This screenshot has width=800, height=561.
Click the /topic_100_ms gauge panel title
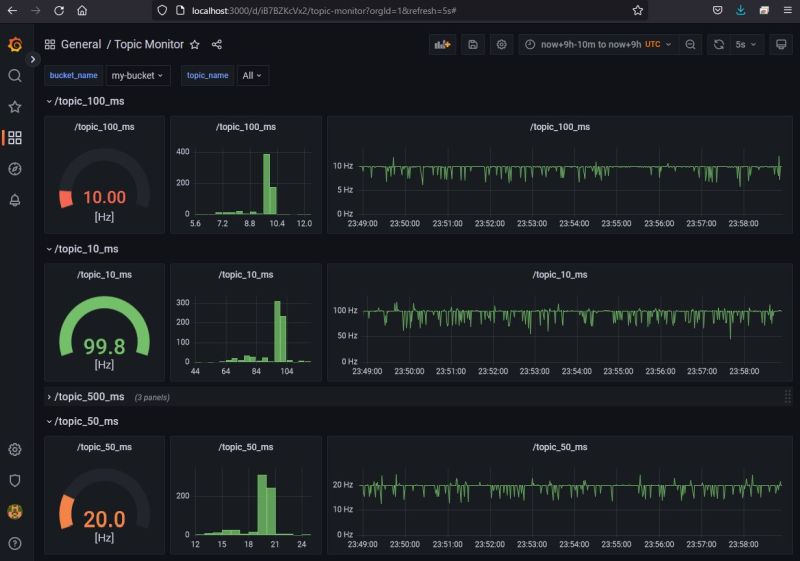pyautogui.click(x=105, y=127)
